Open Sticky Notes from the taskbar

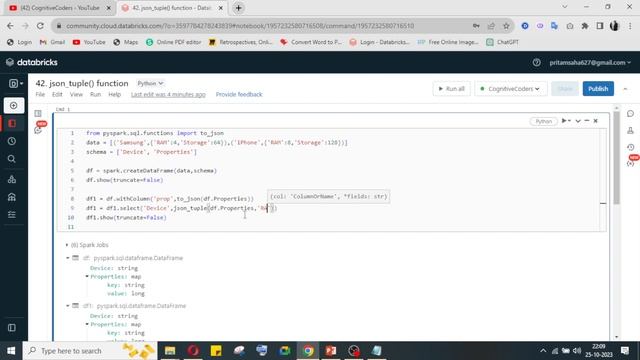216,351
